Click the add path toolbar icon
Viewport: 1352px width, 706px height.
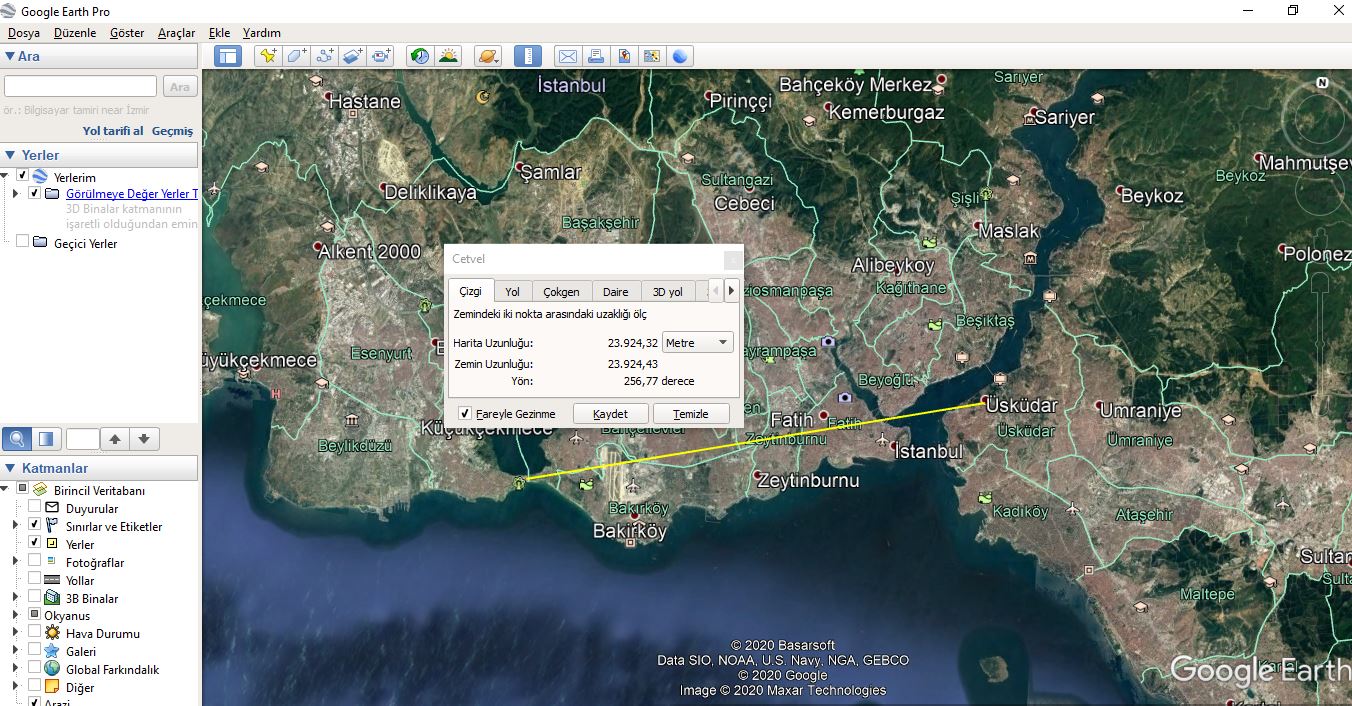click(324, 56)
